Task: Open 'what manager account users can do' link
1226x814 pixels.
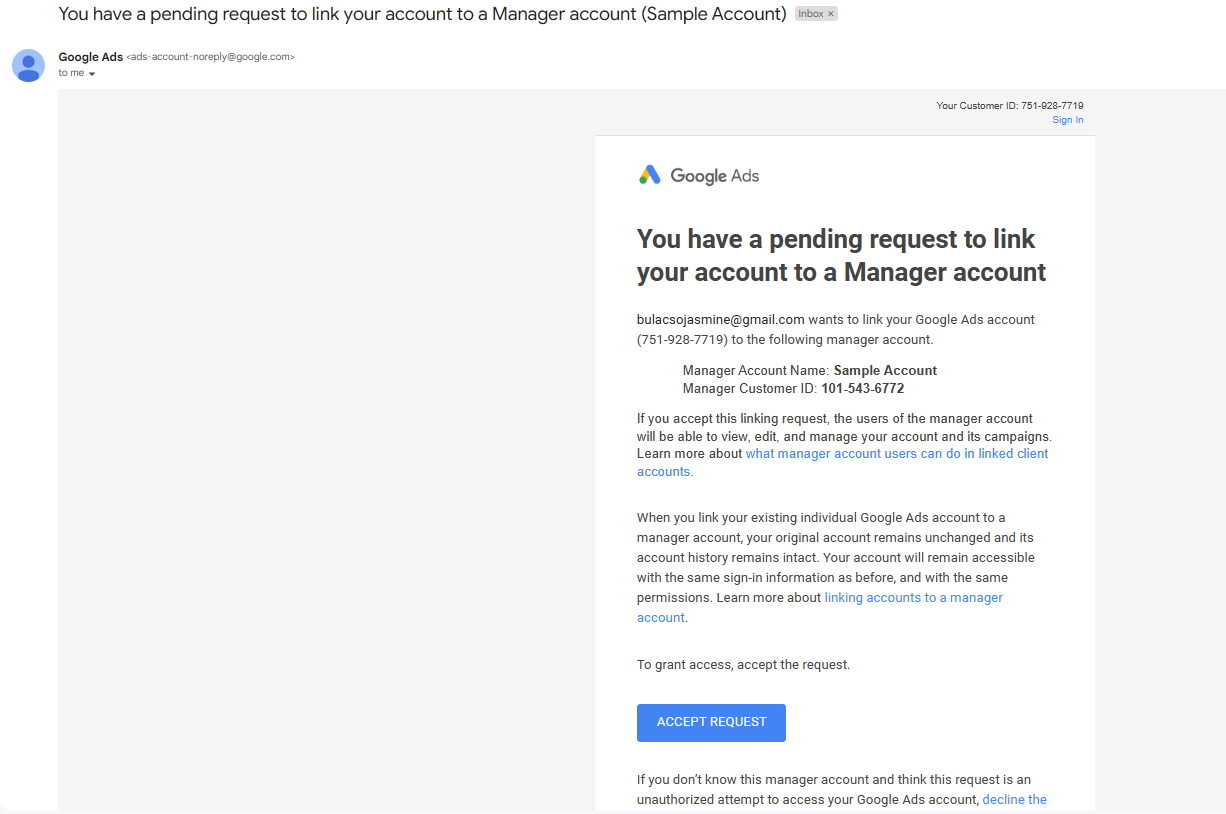Action: (843, 463)
